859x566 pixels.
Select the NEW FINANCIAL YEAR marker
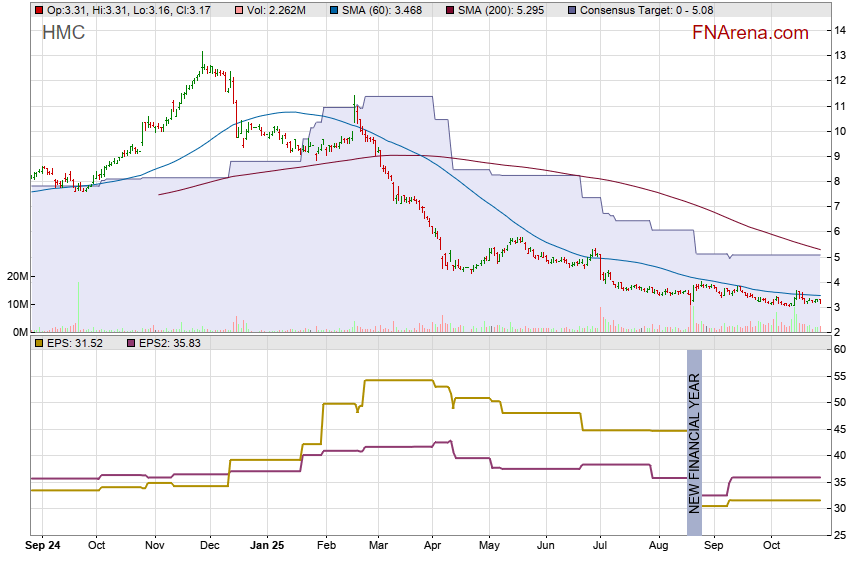point(694,432)
